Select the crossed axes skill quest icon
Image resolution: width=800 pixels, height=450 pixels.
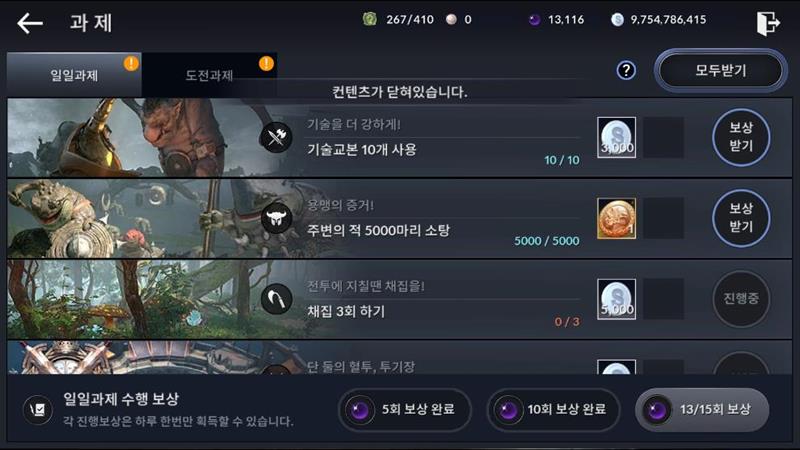point(277,137)
